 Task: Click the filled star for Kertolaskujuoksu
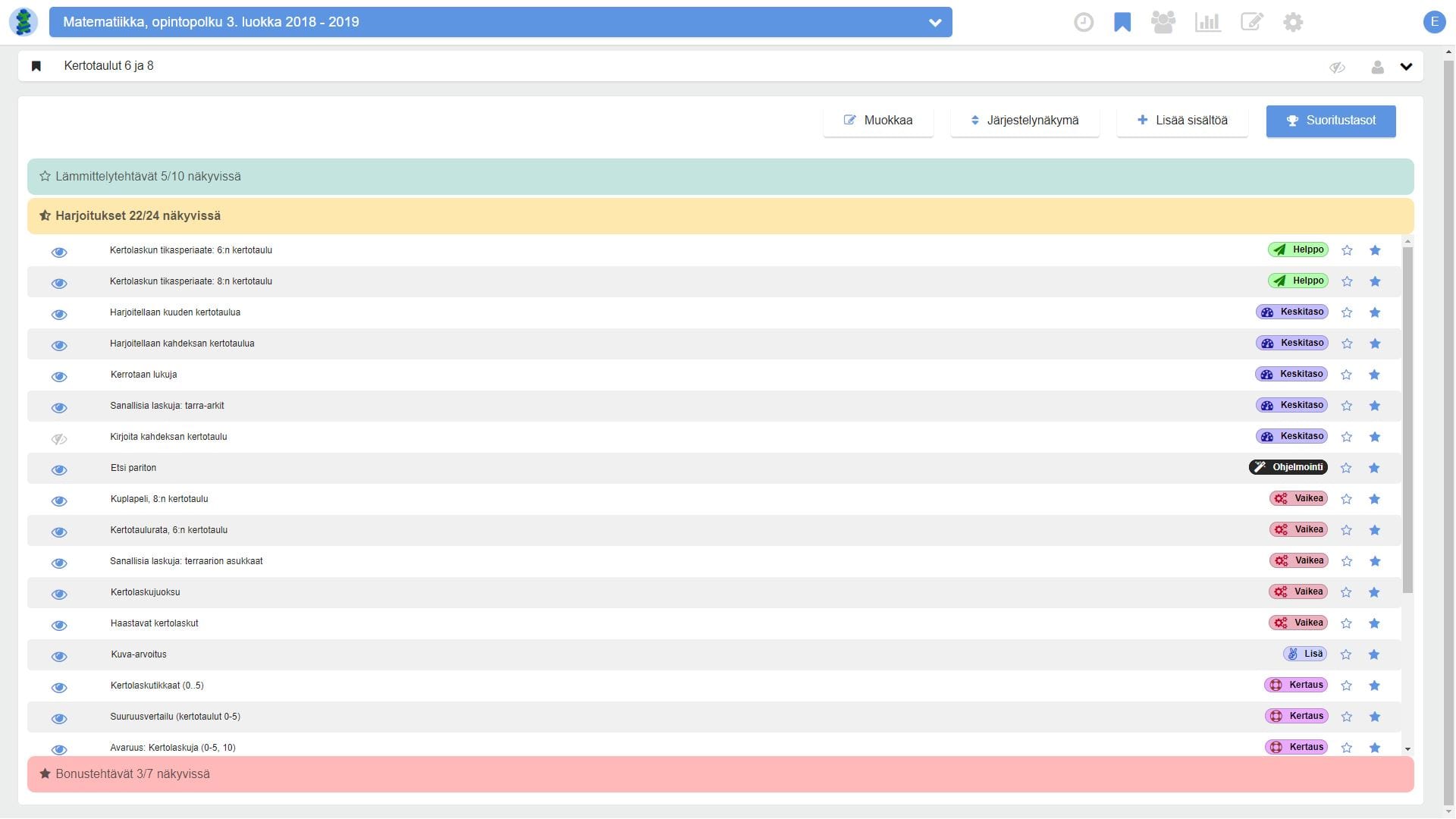click(1374, 592)
